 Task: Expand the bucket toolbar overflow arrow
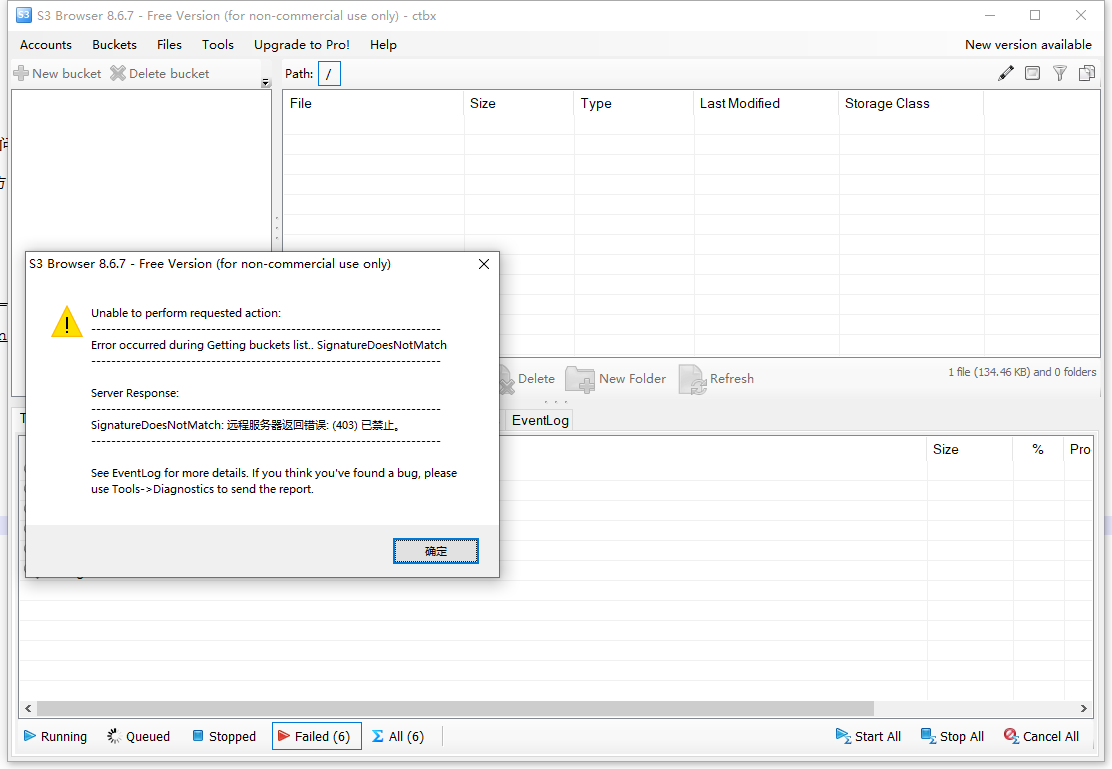[266, 83]
